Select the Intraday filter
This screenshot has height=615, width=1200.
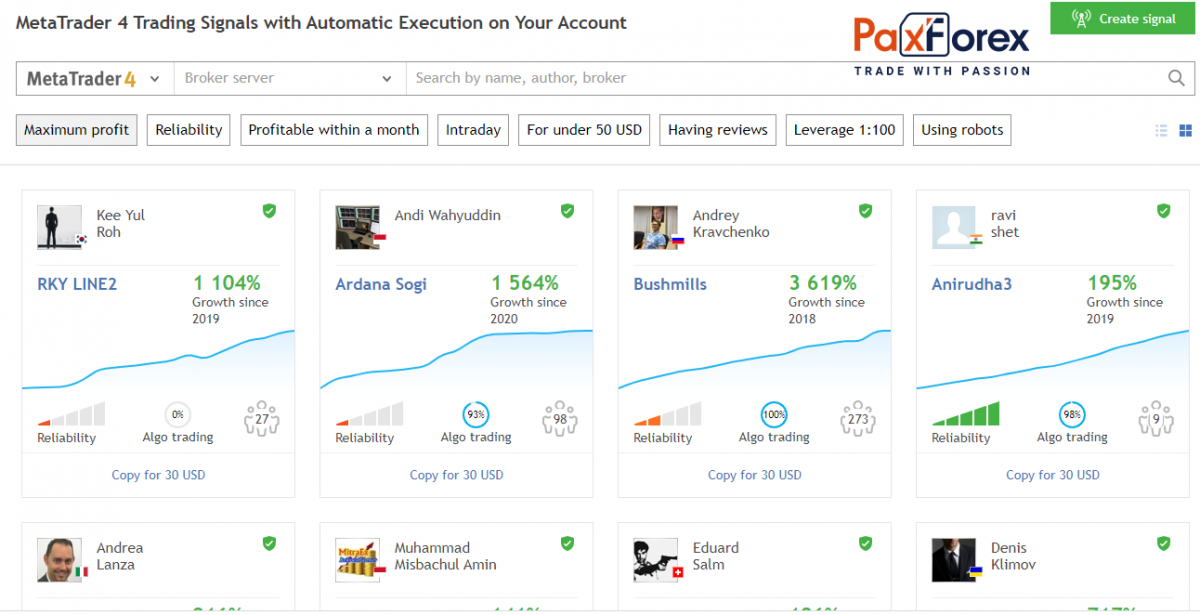click(473, 130)
